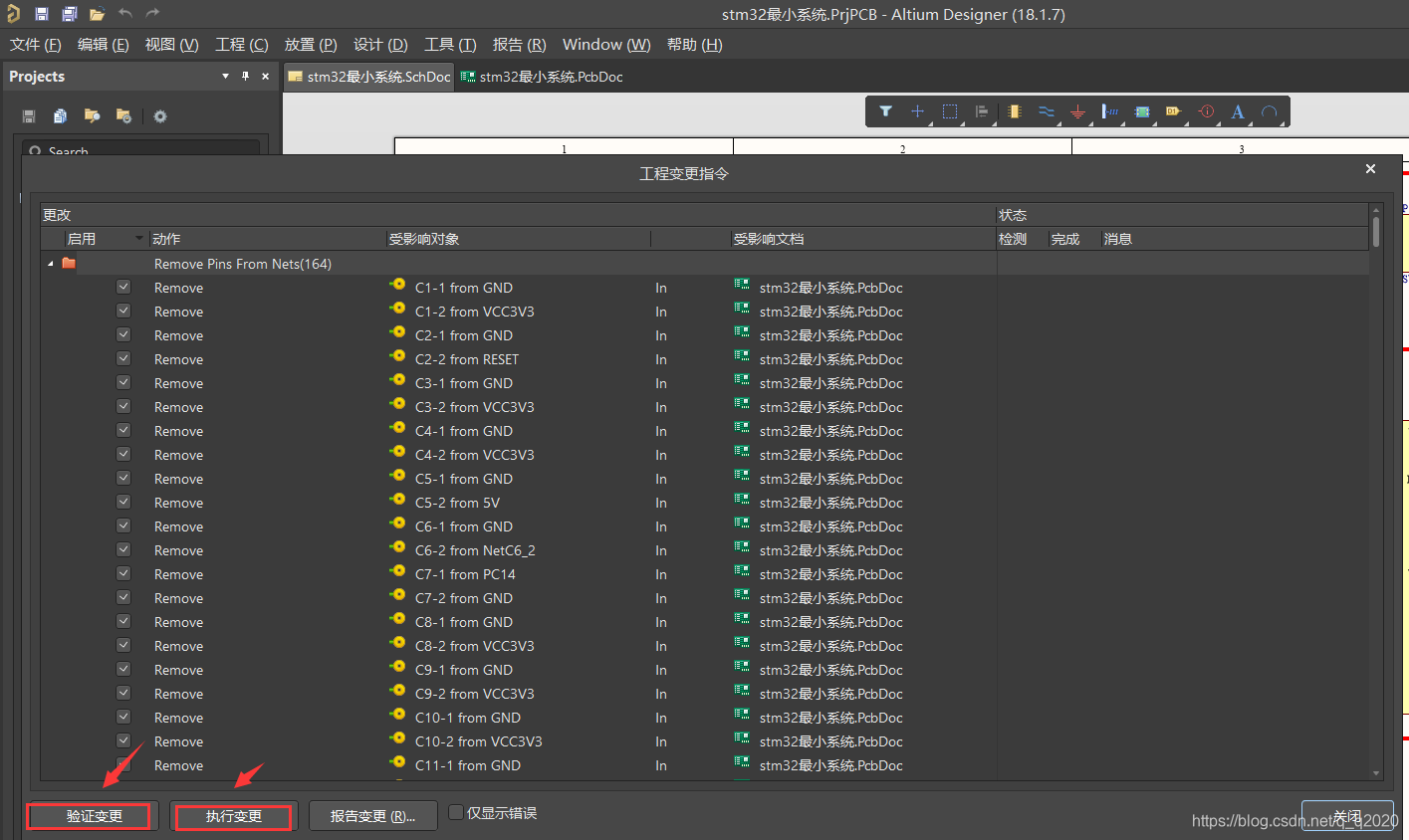Viewport: 1409px width, 840px height.
Task: Place a part using the component icon
Action: [x=1014, y=111]
